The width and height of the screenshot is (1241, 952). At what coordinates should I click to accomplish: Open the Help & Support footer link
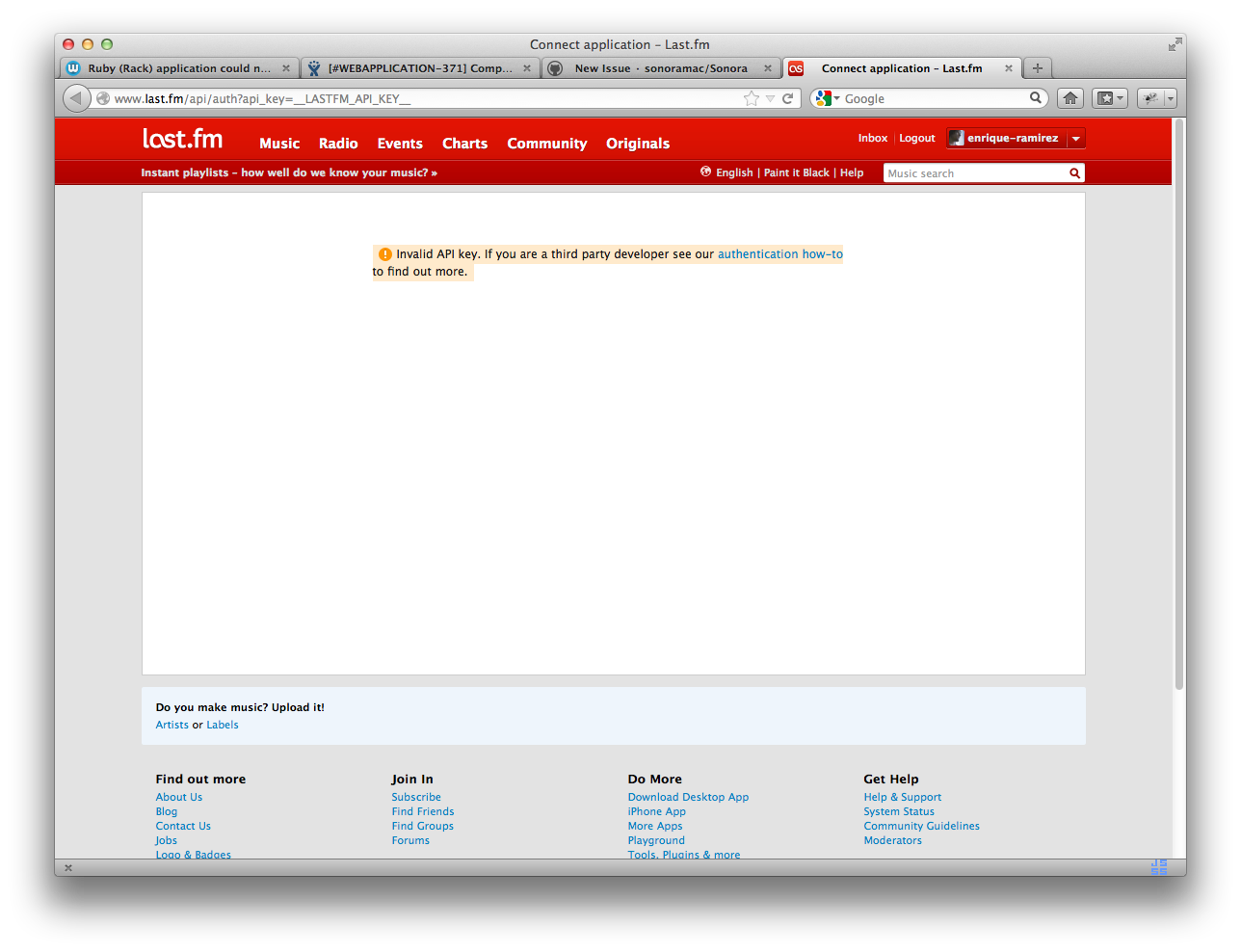click(x=903, y=797)
